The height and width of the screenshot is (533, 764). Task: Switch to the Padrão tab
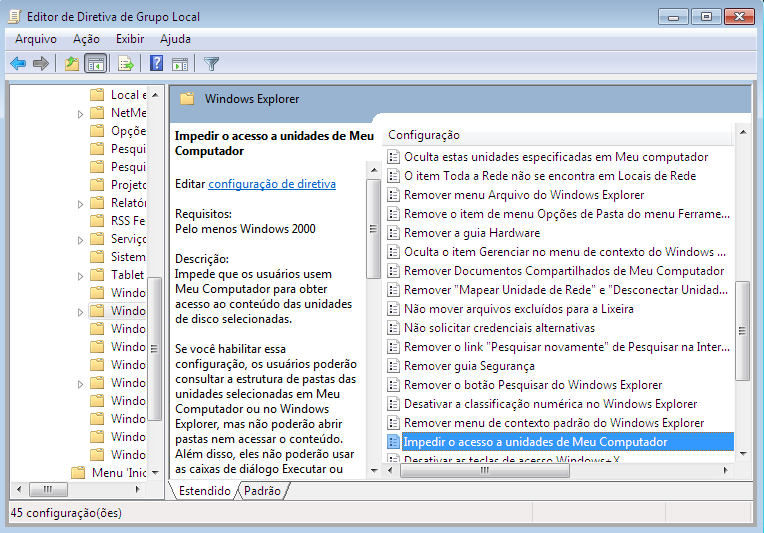262,491
